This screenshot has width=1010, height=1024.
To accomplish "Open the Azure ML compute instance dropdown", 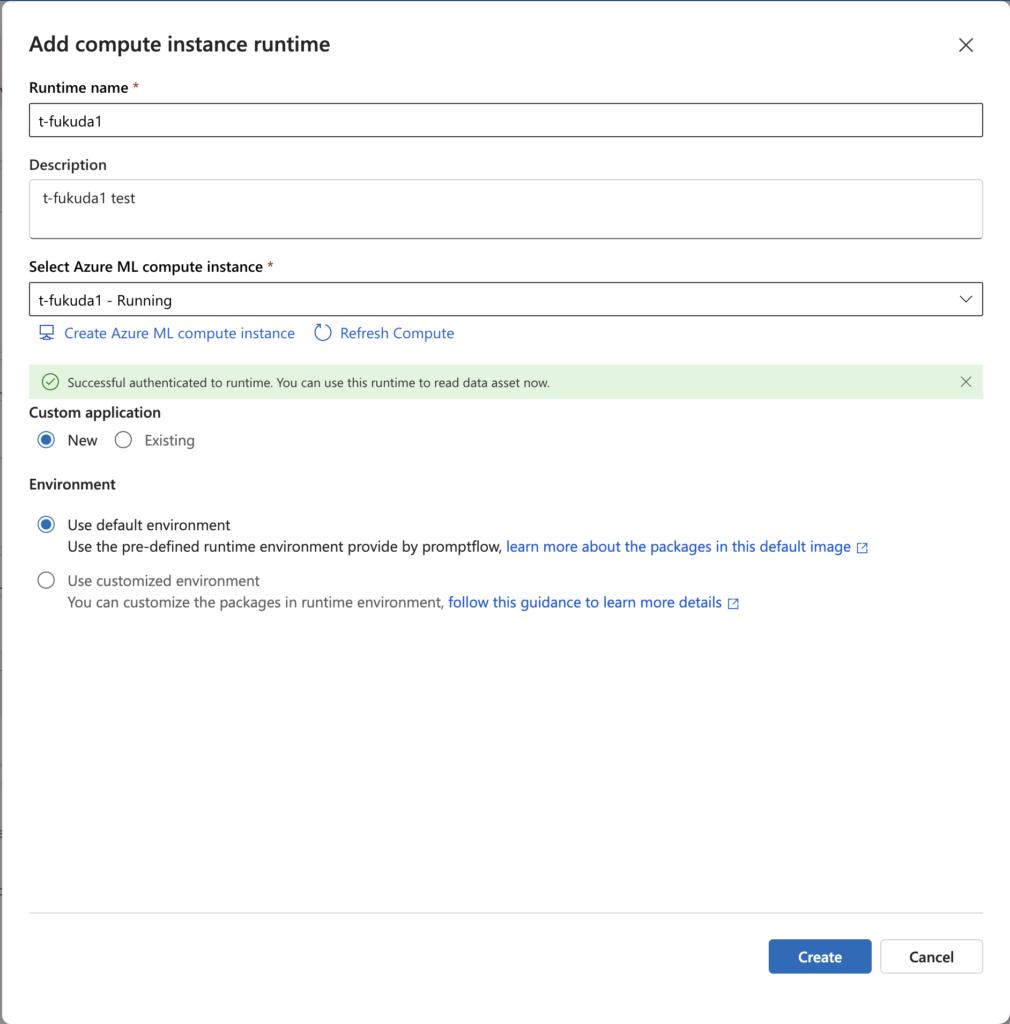I will point(490,300).
